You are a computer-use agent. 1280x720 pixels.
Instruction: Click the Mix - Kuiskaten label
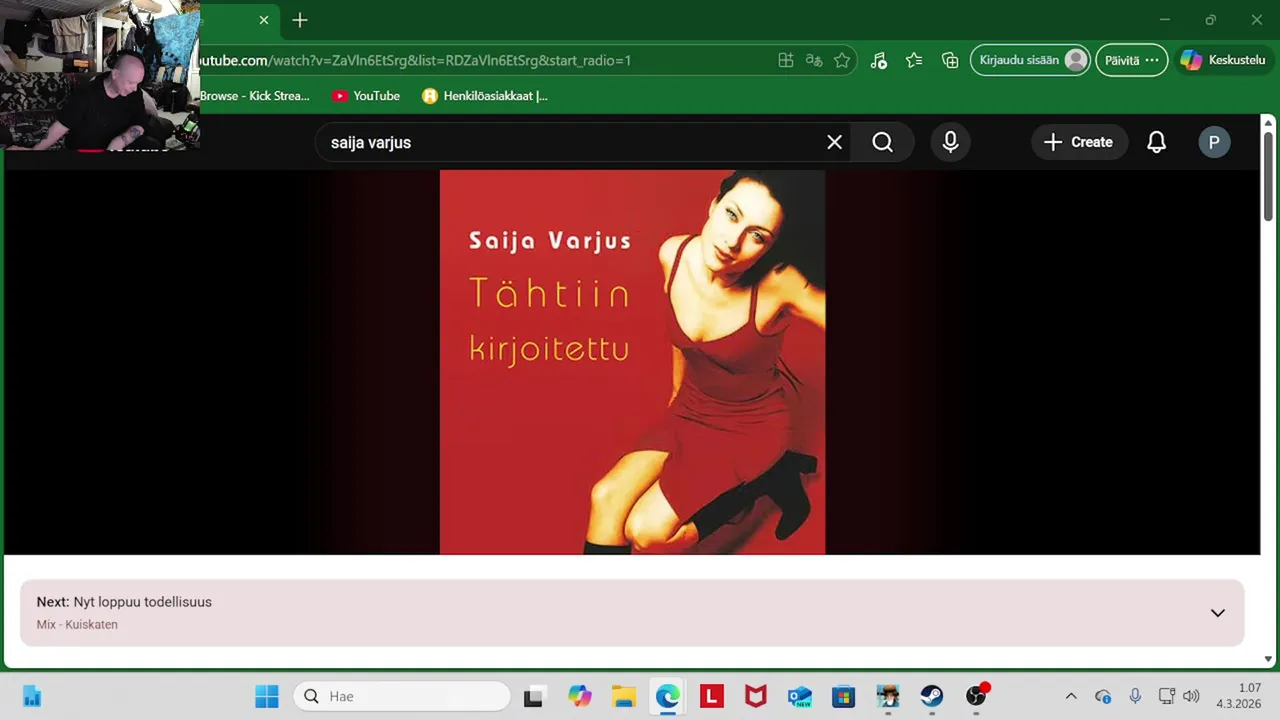(x=77, y=624)
